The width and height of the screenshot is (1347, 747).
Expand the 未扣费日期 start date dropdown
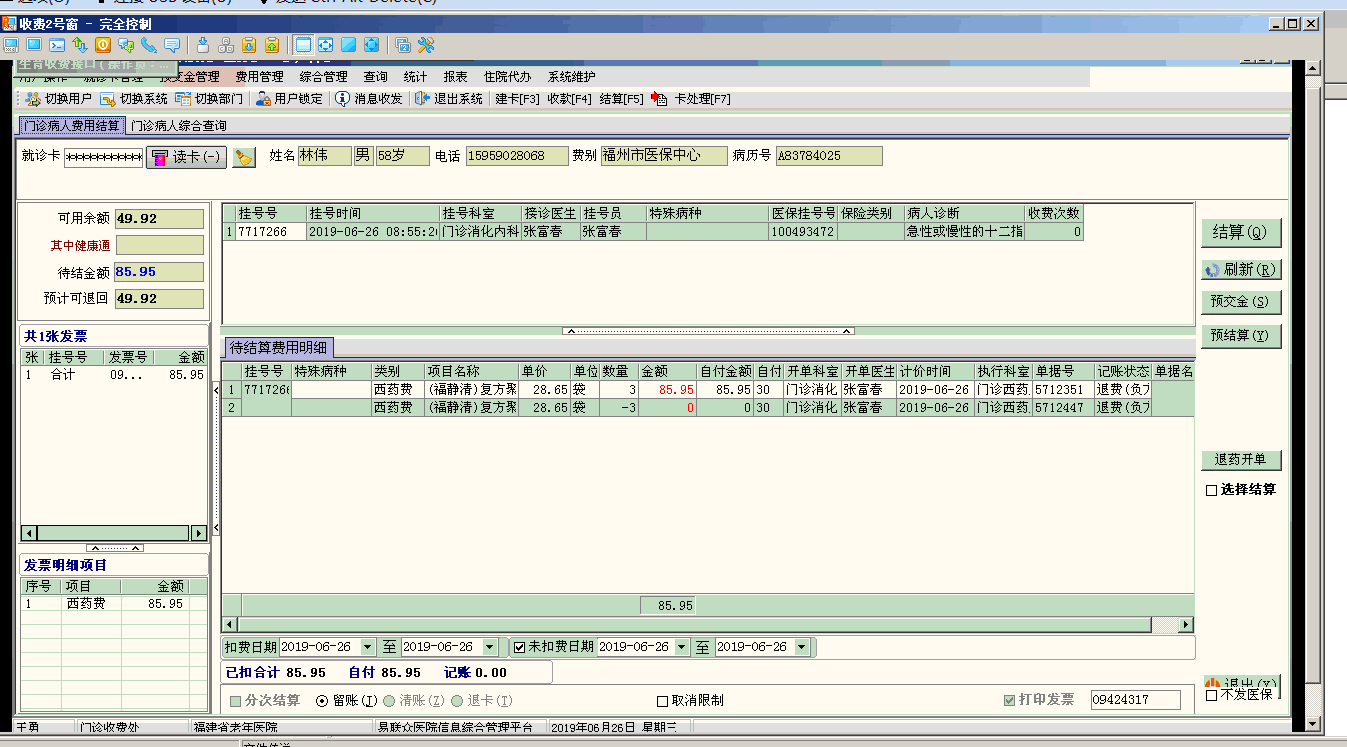tap(683, 648)
